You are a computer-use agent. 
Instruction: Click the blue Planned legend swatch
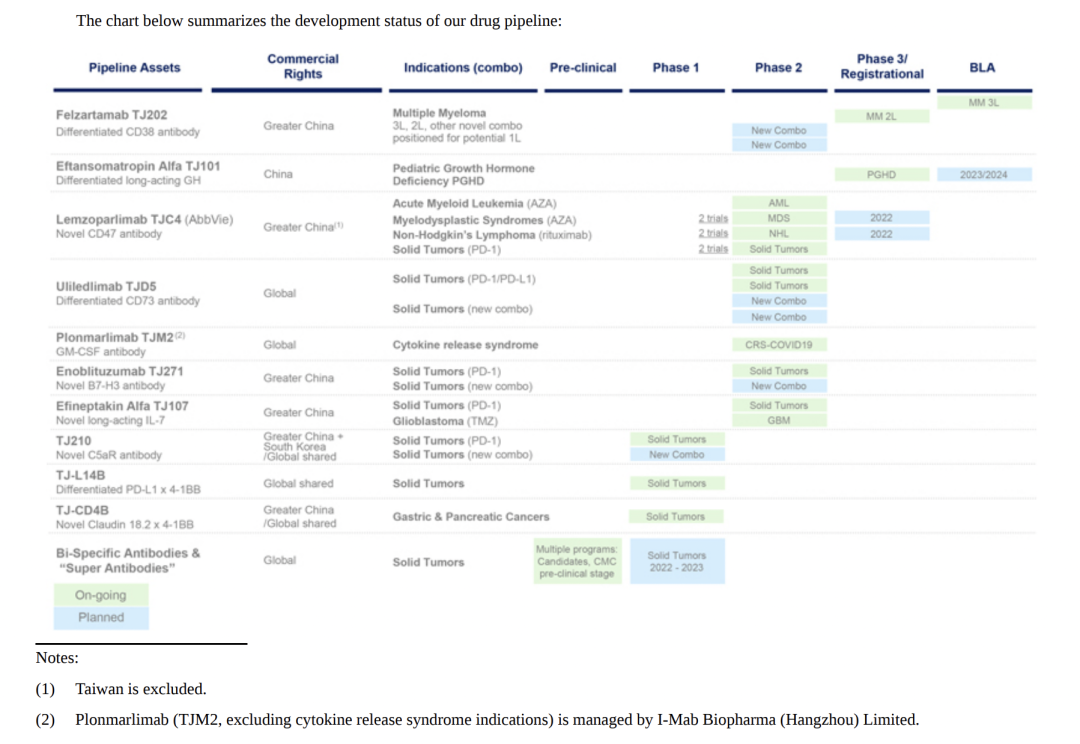tap(100, 618)
